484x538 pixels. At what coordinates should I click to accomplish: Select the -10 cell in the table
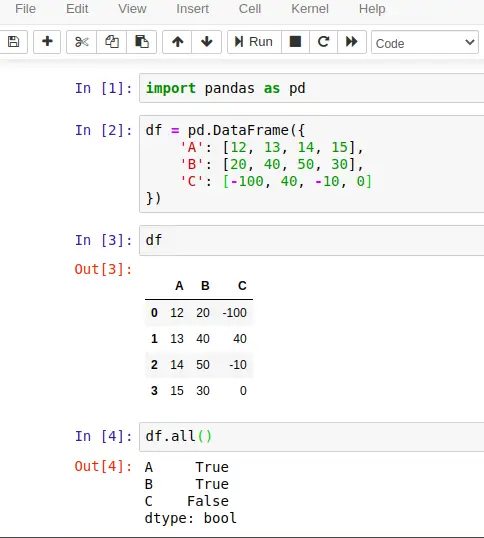coord(238,364)
